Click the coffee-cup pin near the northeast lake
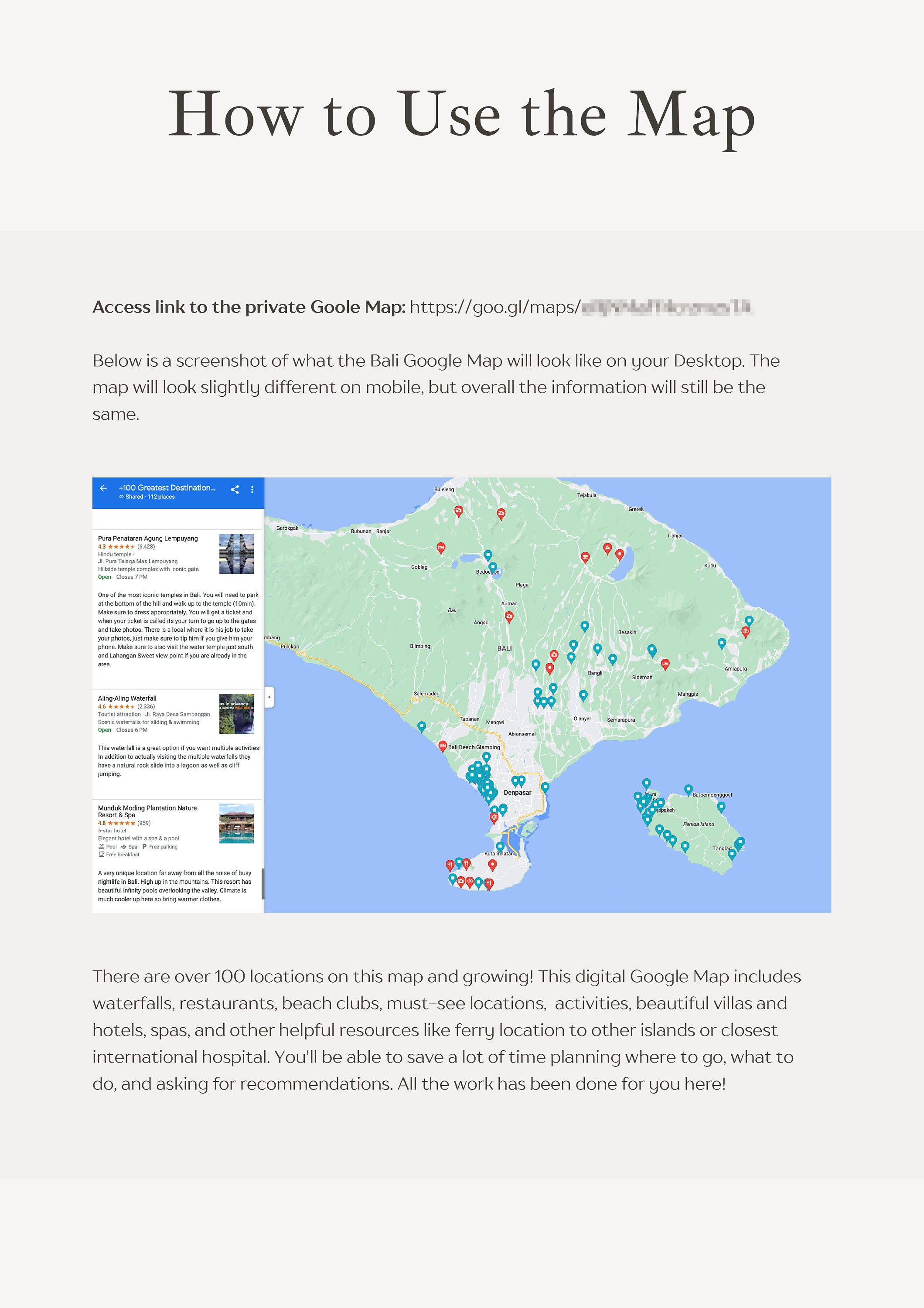 (x=586, y=557)
